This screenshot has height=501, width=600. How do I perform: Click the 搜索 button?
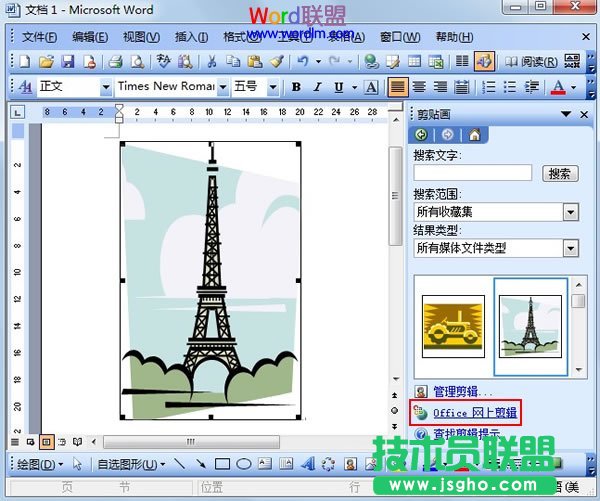pos(560,173)
